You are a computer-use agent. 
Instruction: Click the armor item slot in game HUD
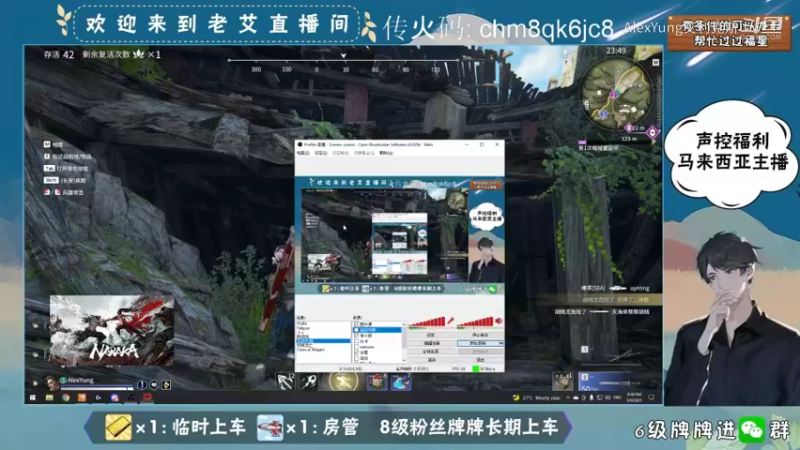click(x=563, y=381)
